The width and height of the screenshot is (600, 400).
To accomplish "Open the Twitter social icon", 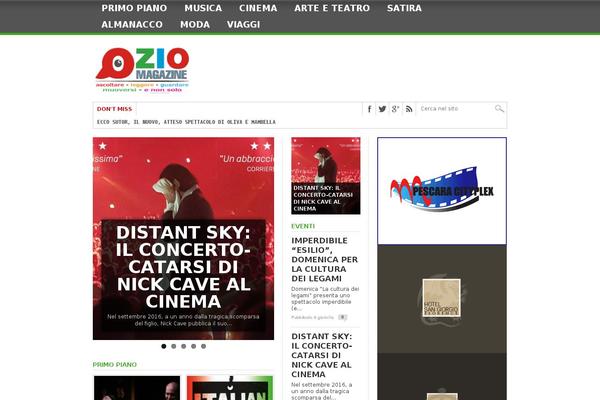I will pos(382,109).
